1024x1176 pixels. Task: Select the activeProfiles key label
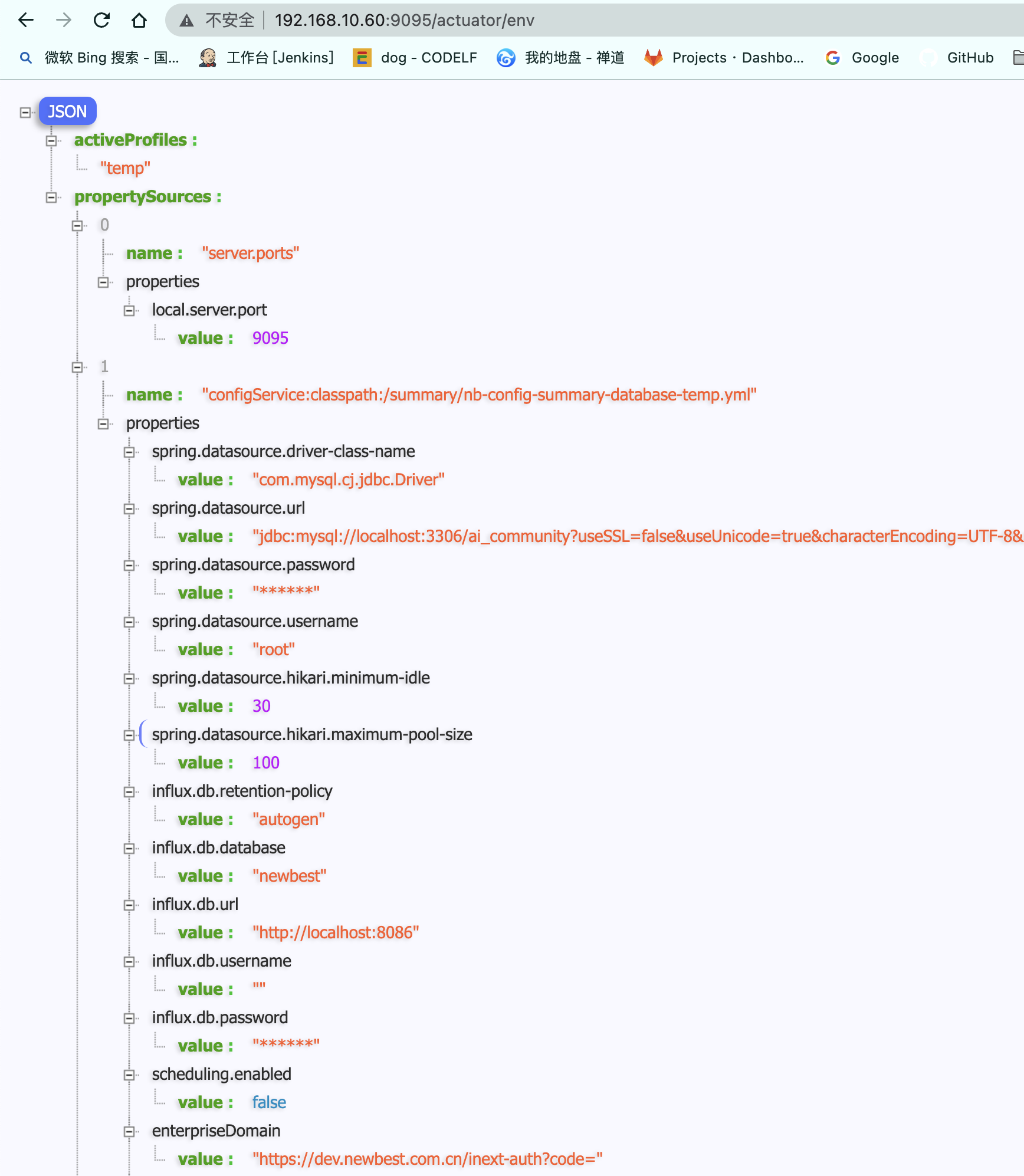136,140
